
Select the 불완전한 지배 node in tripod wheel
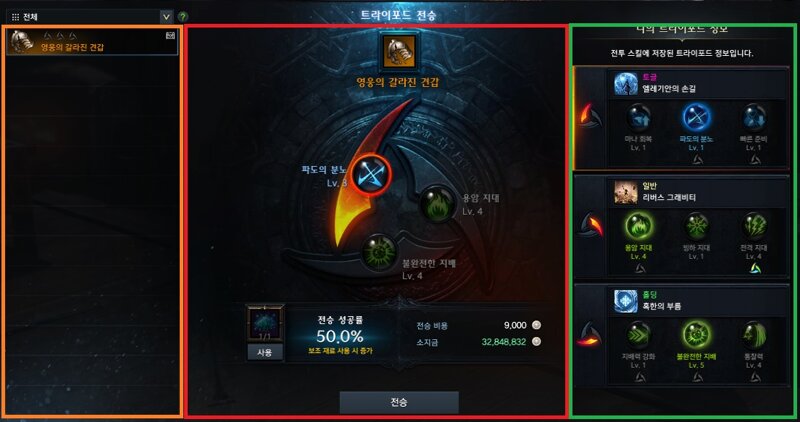(379, 252)
